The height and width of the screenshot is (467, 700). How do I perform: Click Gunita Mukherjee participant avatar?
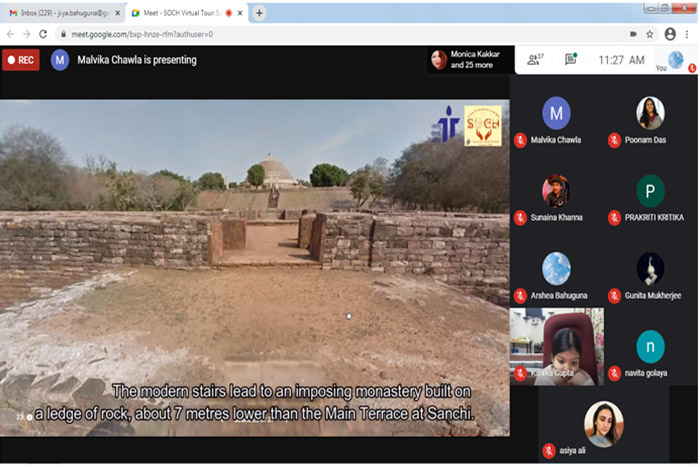(650, 268)
